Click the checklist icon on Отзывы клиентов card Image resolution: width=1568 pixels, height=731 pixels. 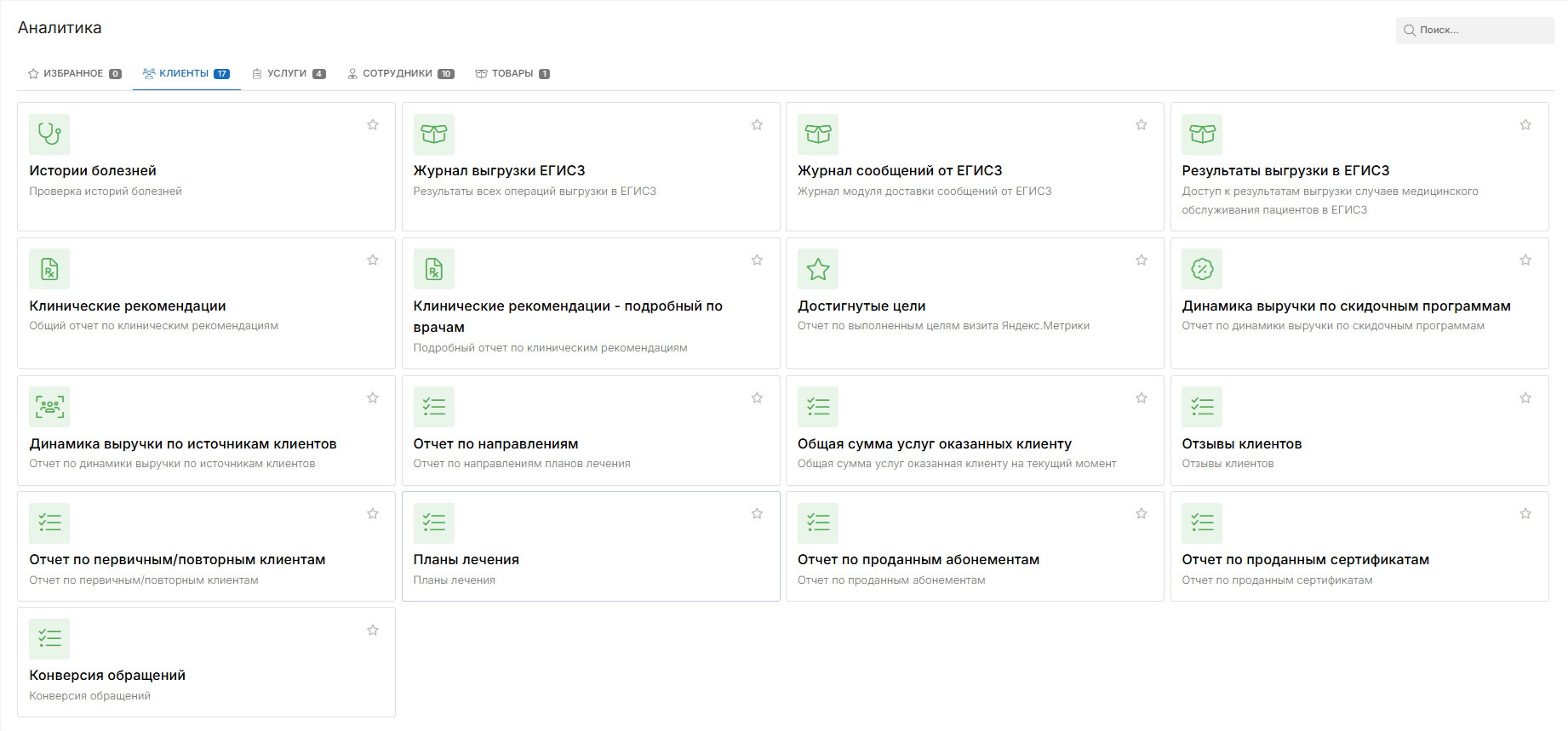click(1202, 407)
